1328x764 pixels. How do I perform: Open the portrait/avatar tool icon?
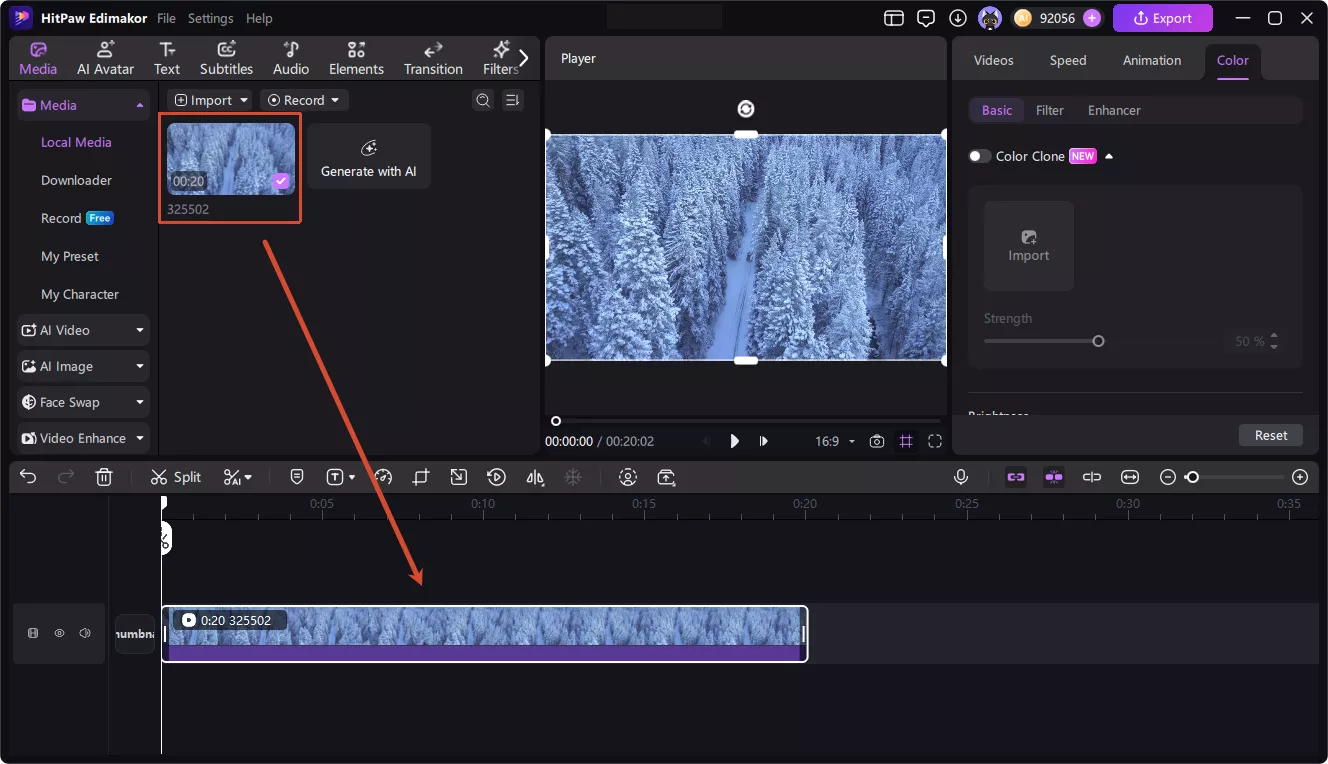pyautogui.click(x=628, y=477)
